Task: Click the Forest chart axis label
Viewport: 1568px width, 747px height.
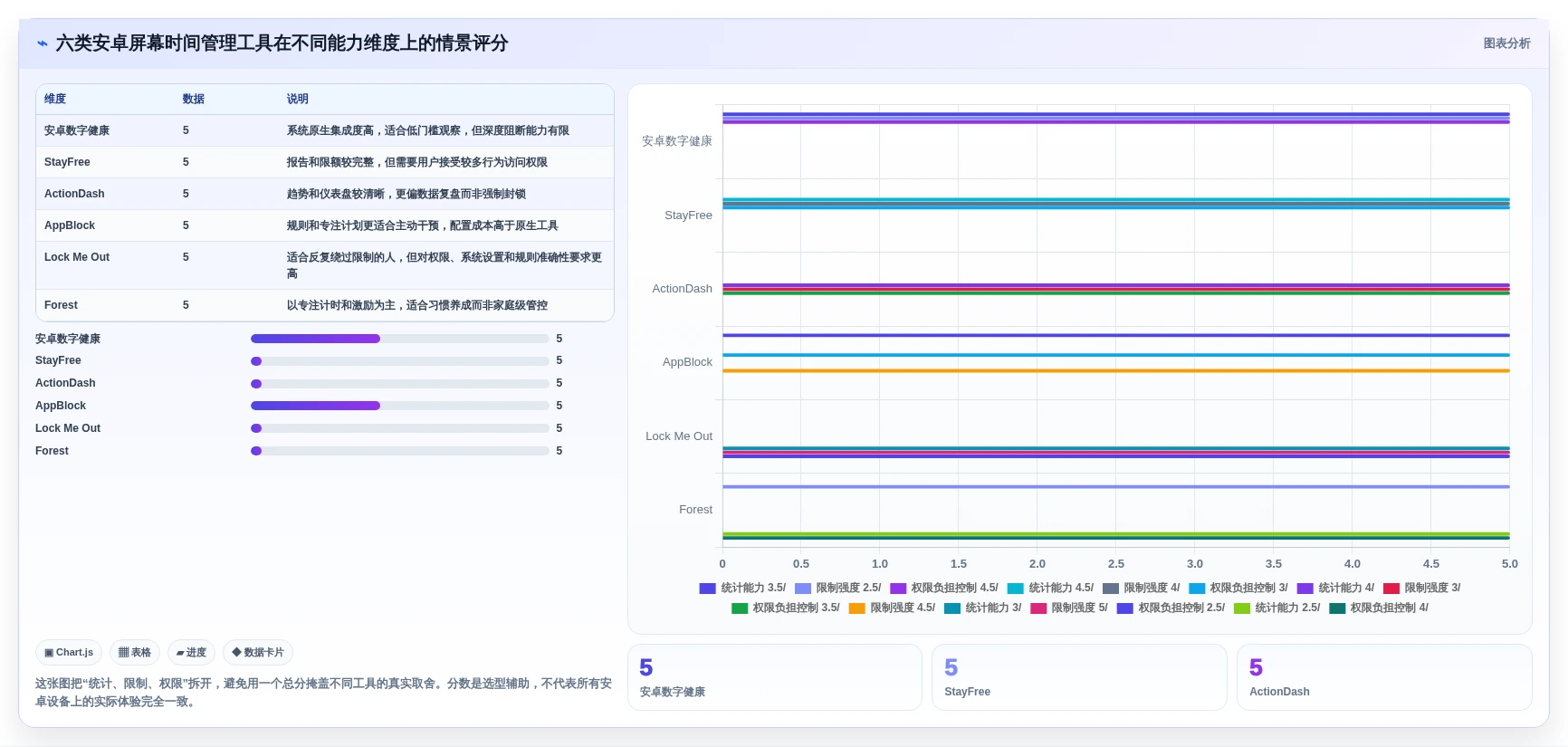Action: (x=695, y=510)
